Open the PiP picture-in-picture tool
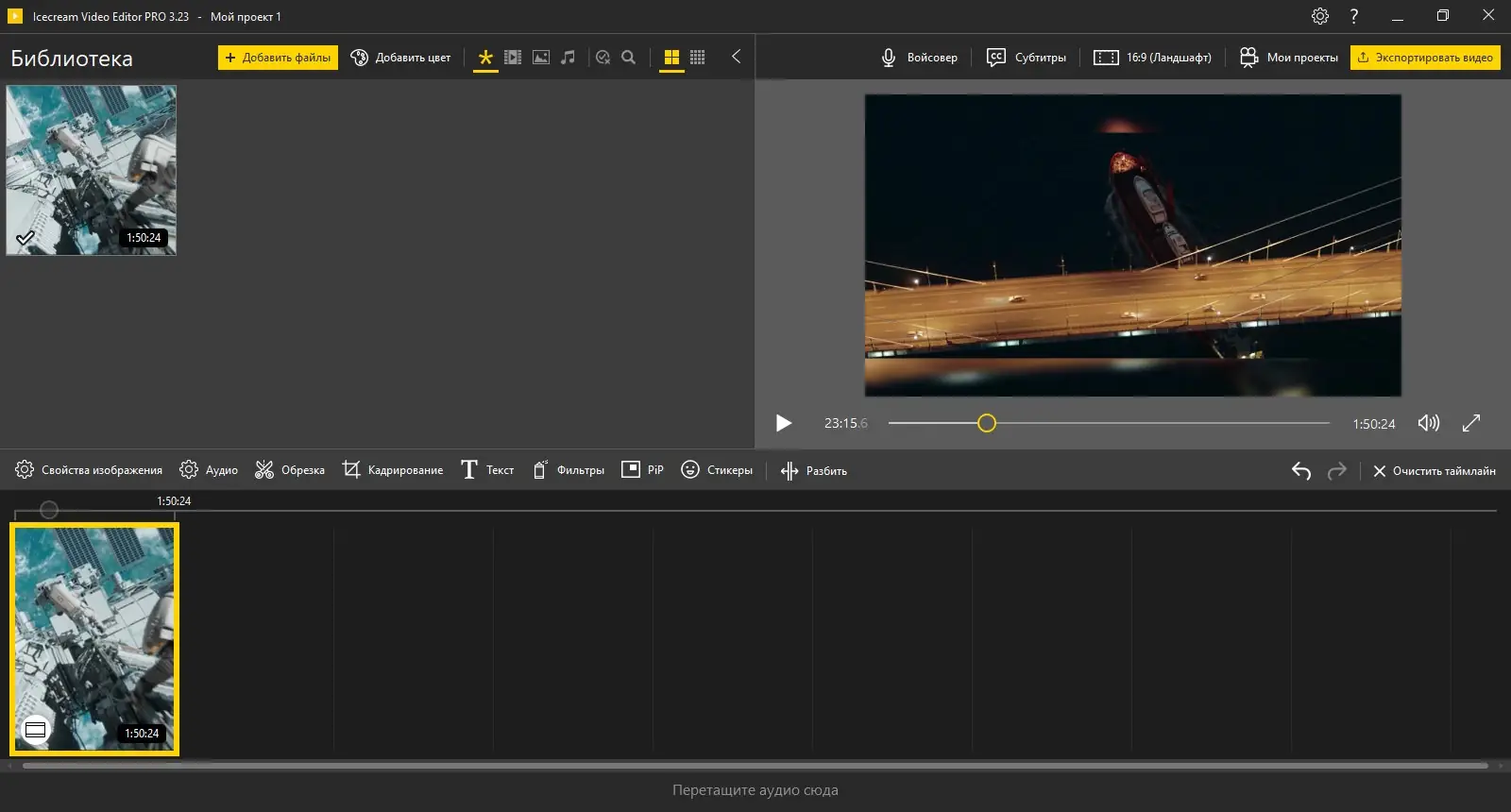Screen dimensions: 1511x812 click(x=642, y=470)
